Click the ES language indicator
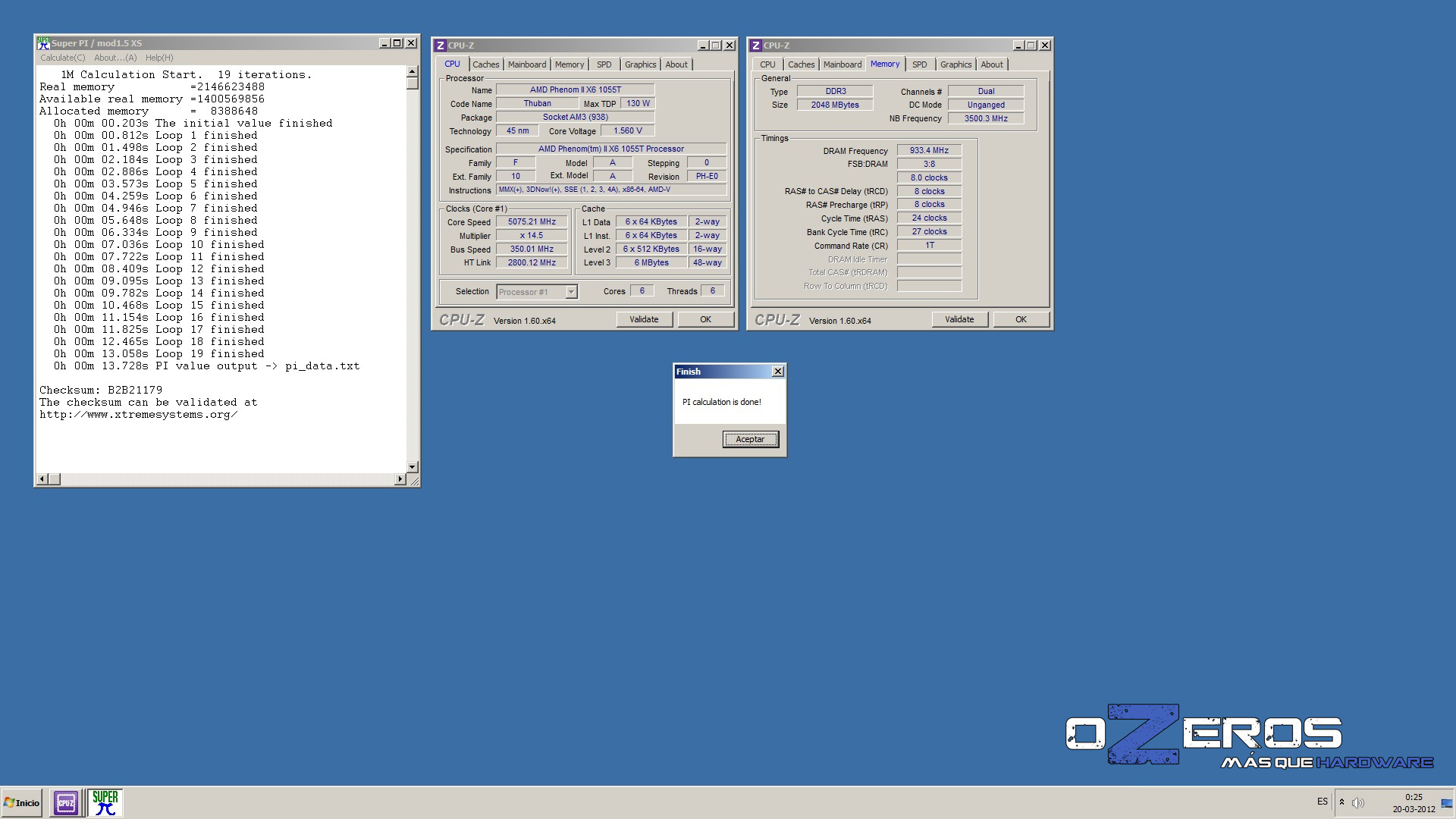The height and width of the screenshot is (819, 1456). tap(1323, 802)
